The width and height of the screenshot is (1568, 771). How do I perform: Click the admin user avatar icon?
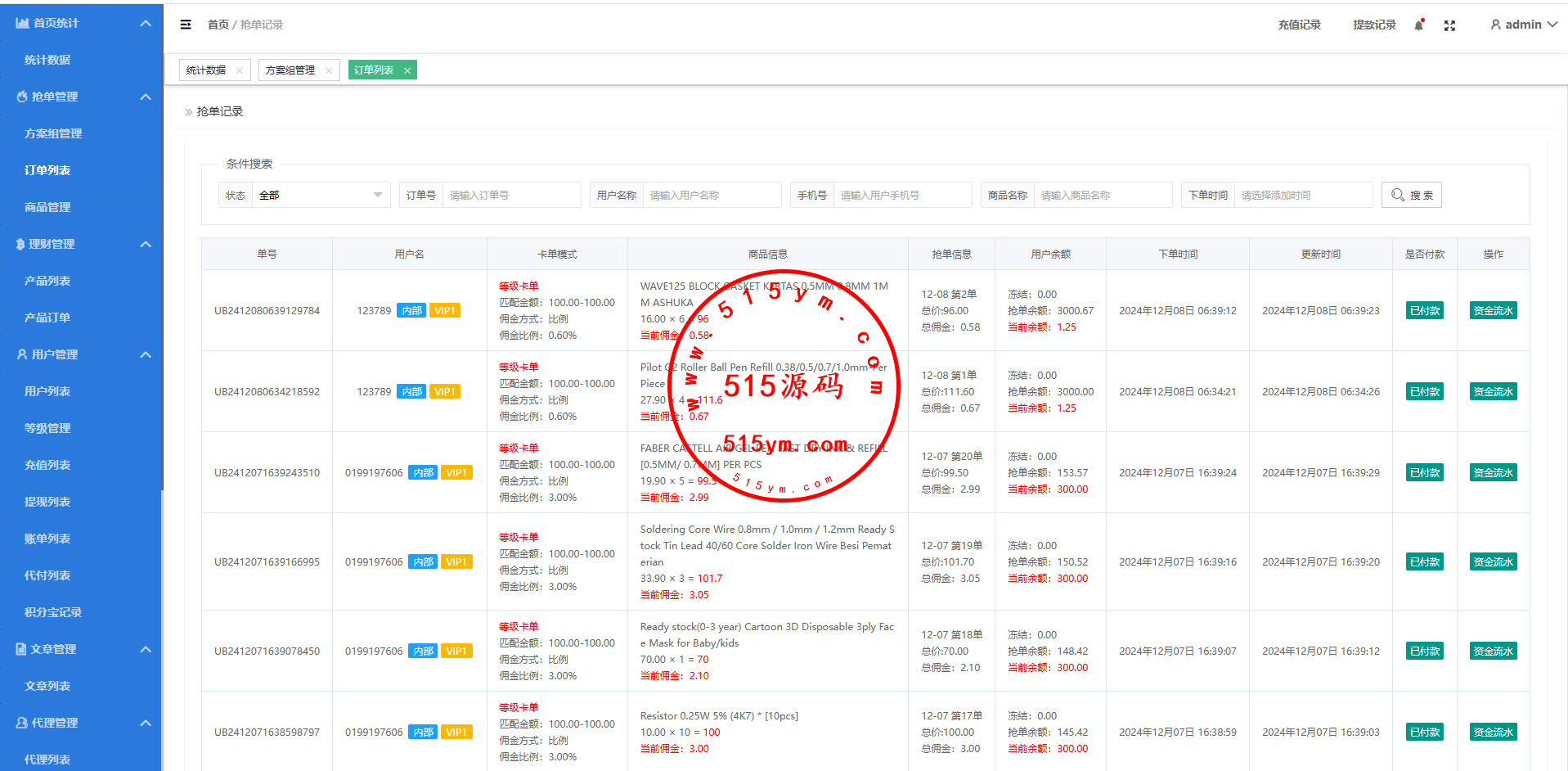[x=1495, y=25]
